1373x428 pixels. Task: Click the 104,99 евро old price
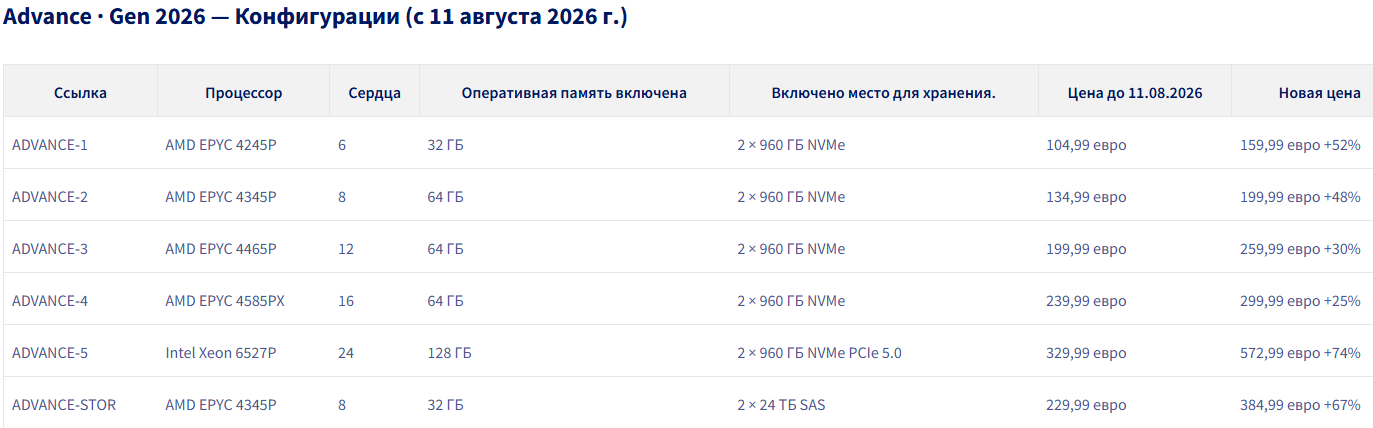[1086, 145]
